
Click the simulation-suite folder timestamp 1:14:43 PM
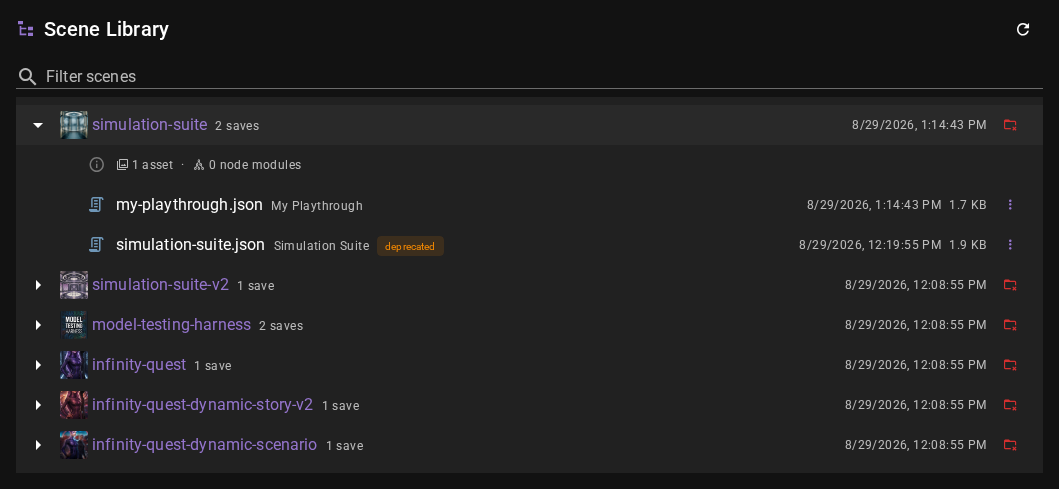pos(919,125)
